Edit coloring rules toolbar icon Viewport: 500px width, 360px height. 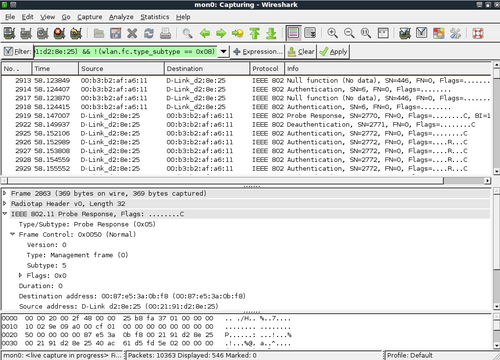pos(438,33)
